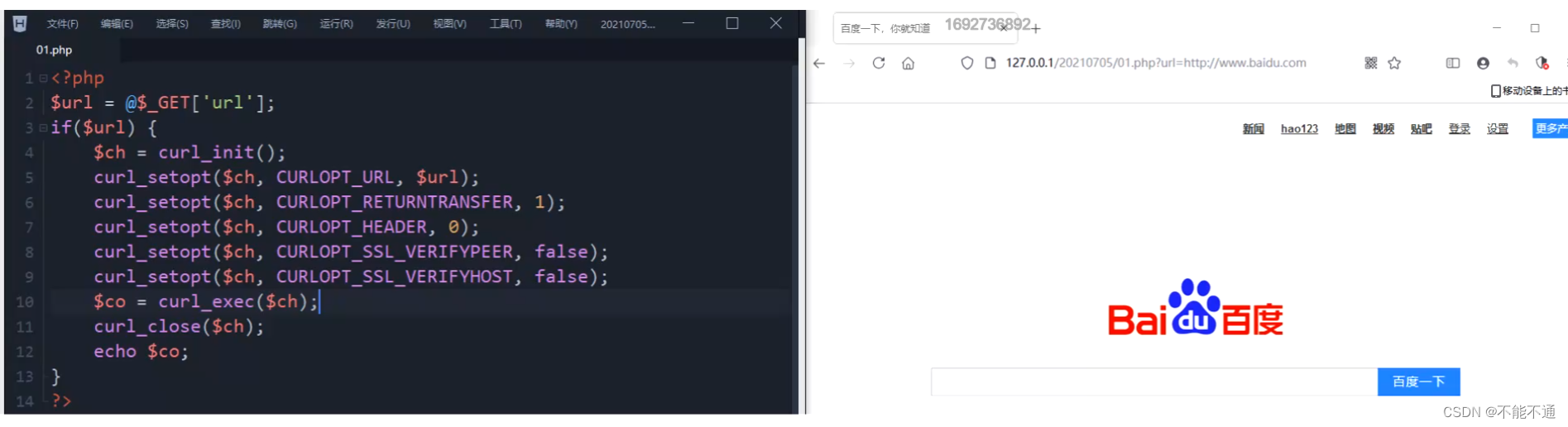The image size is (1568, 427).
Task: Focus the Baidu search input box
Action: click(1154, 382)
